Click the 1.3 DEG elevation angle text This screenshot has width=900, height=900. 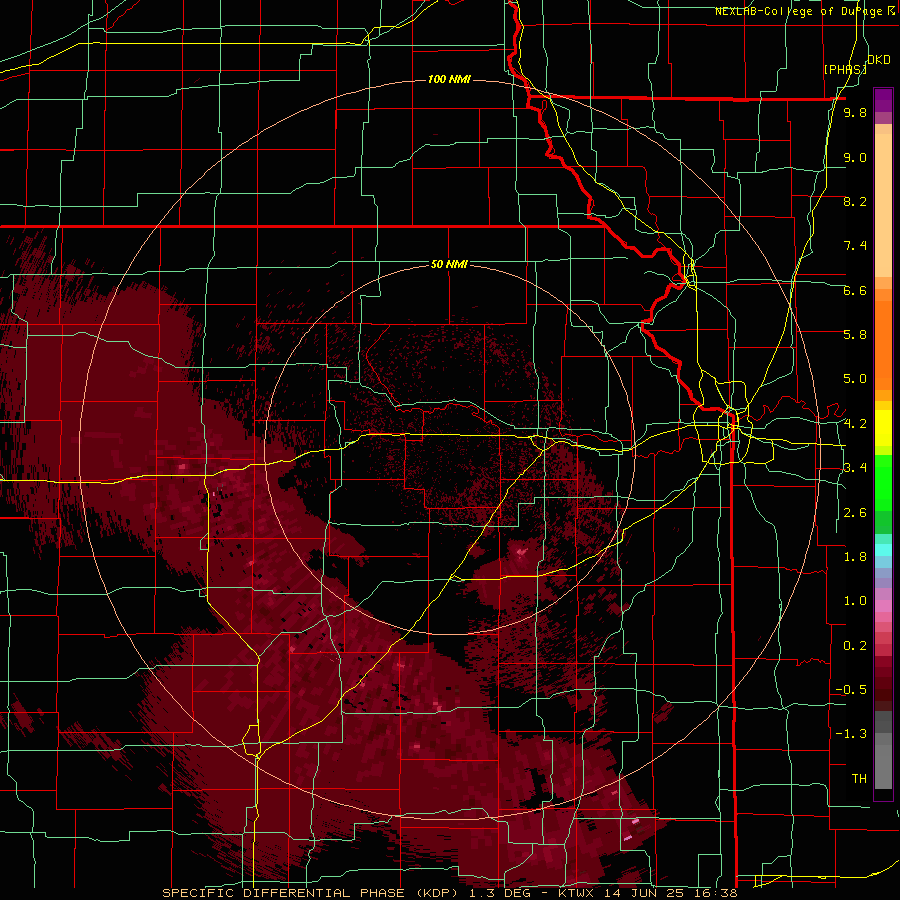pyautogui.click(x=502, y=893)
